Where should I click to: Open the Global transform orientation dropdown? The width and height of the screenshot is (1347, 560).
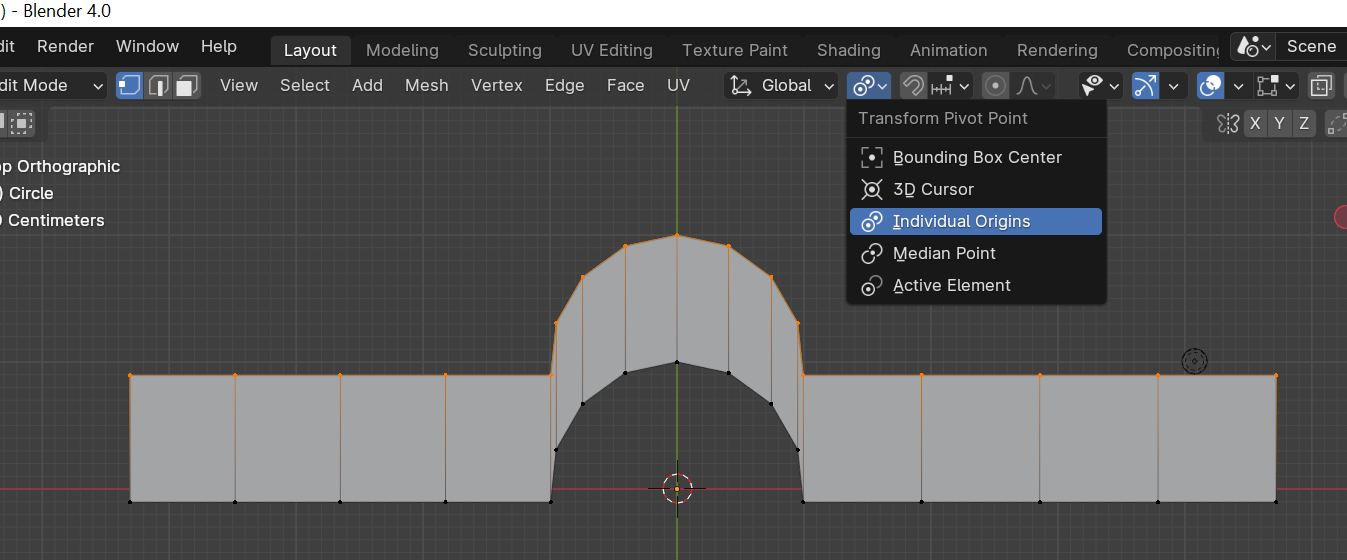tap(783, 86)
